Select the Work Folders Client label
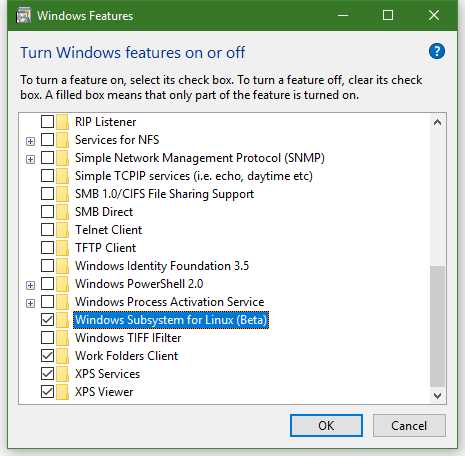The height and width of the screenshot is (456, 465). (x=126, y=356)
